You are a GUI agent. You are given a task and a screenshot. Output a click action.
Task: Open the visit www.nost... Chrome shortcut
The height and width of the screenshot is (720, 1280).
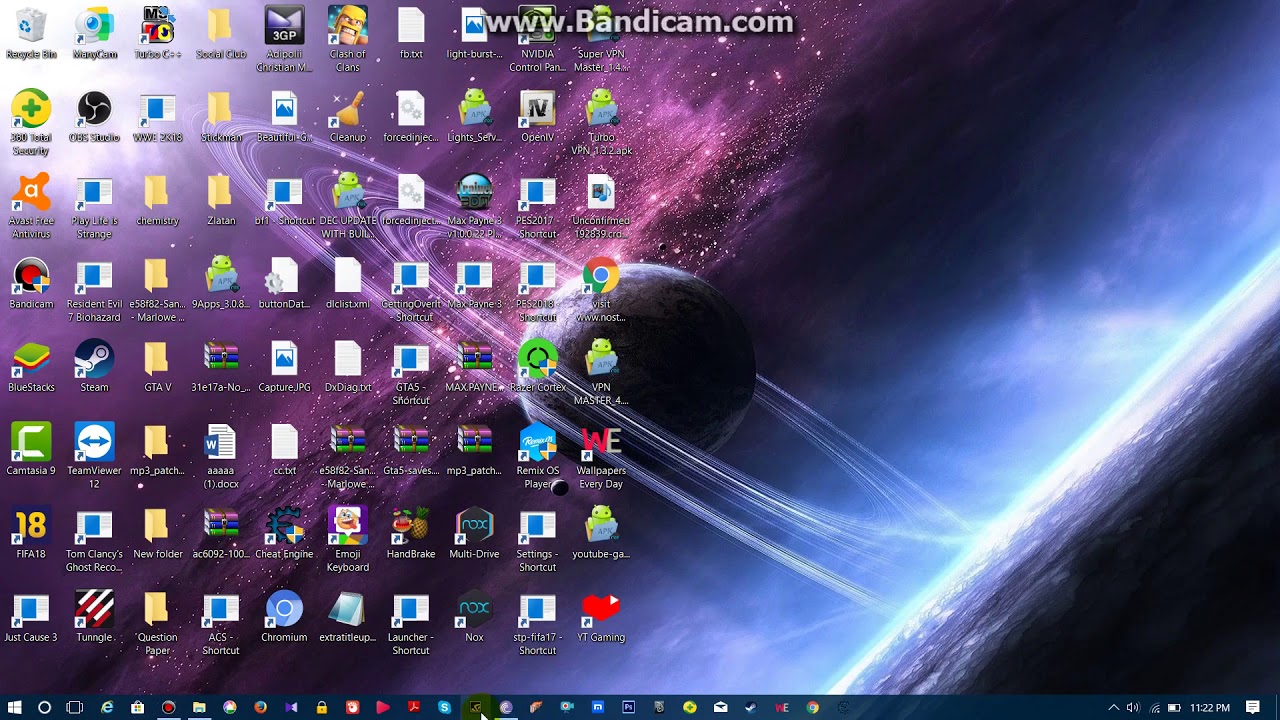(600, 290)
